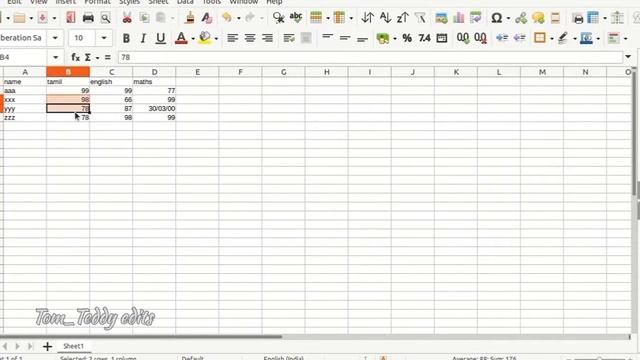The image size is (640, 360).
Task: Format as date with the calendar icon
Action: tap(442, 38)
